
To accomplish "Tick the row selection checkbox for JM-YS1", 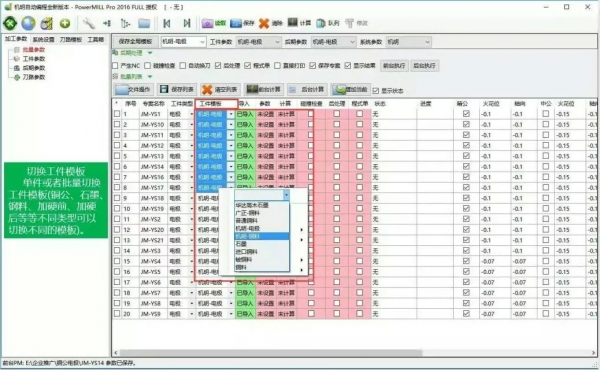I will [x=117, y=114].
